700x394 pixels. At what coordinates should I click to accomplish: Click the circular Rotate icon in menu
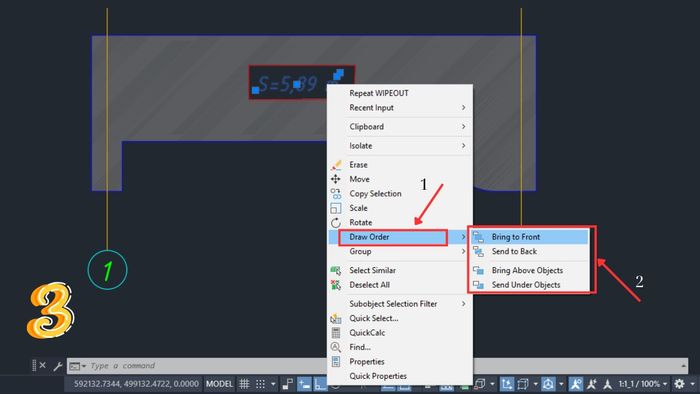coord(336,222)
